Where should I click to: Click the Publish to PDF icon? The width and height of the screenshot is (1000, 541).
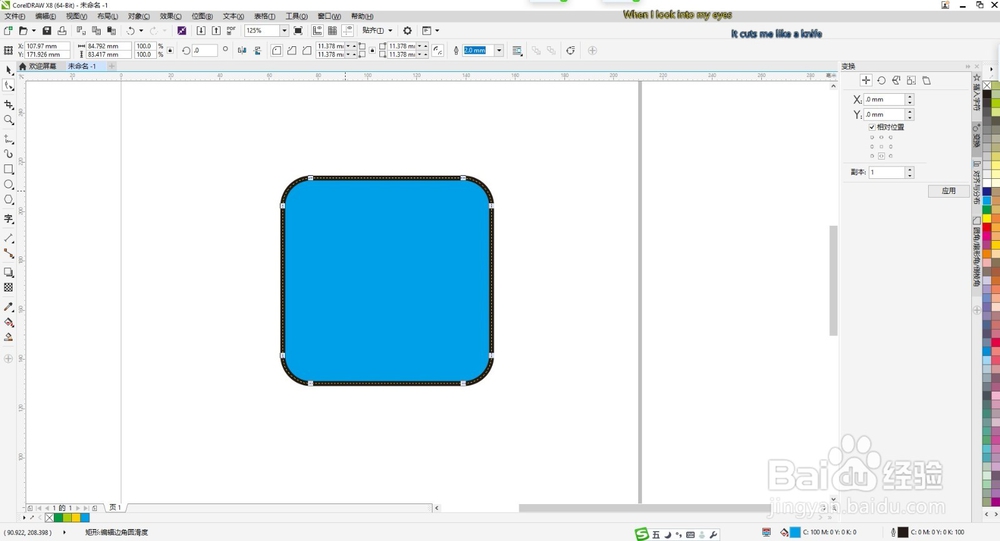(x=231, y=31)
